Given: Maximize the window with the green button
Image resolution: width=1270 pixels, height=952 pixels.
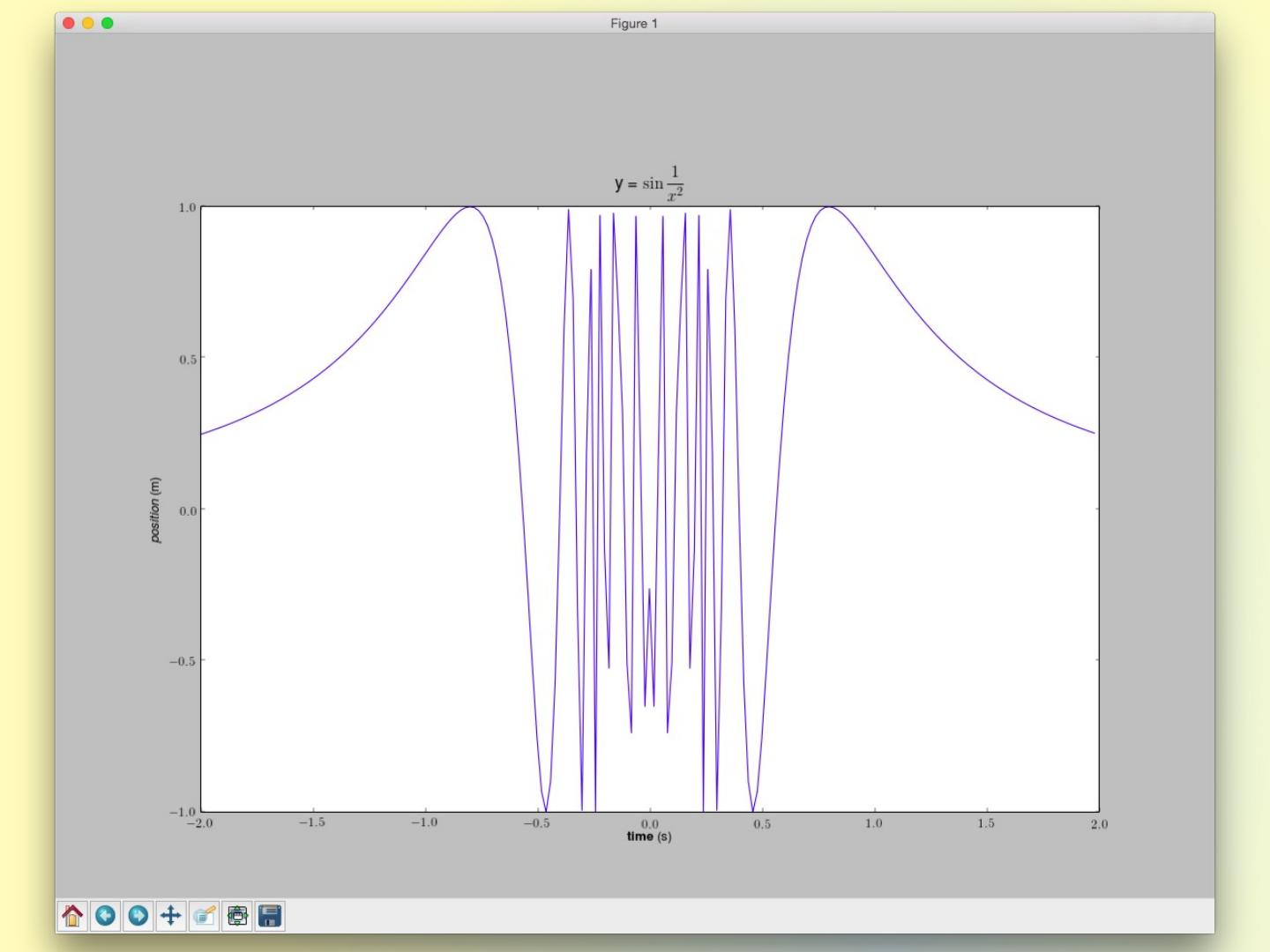Looking at the screenshot, I should [x=108, y=23].
